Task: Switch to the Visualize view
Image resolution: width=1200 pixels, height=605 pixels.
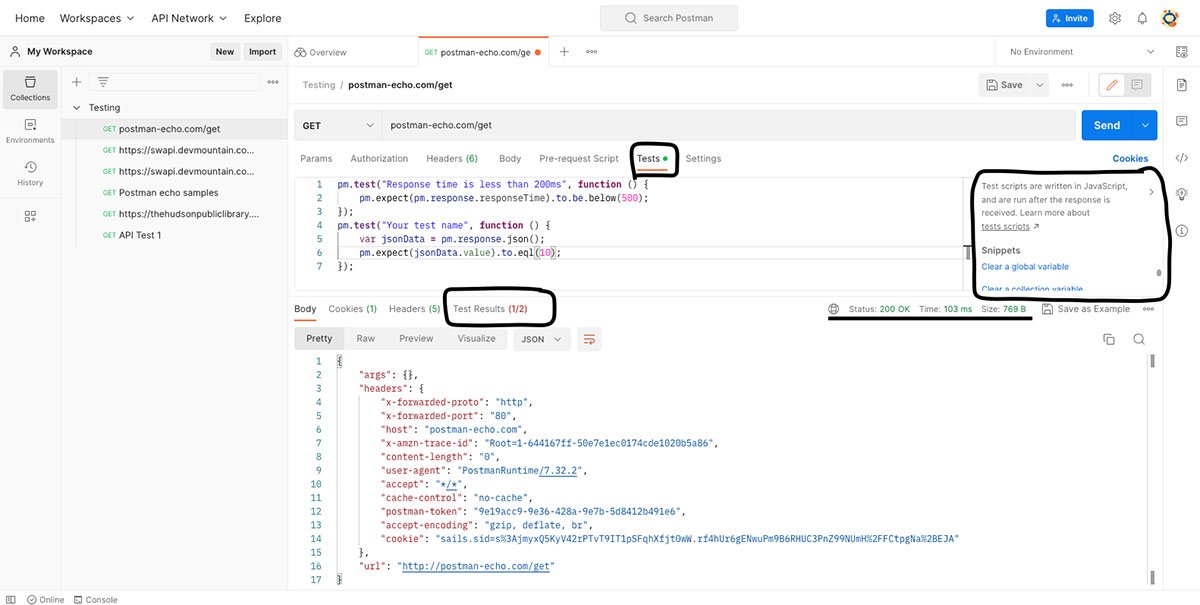Action: (x=476, y=338)
